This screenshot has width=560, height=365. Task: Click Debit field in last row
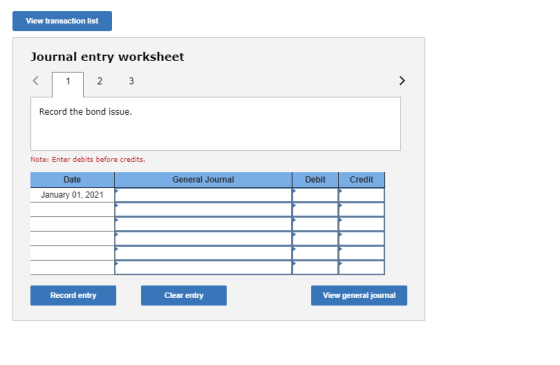click(x=315, y=268)
